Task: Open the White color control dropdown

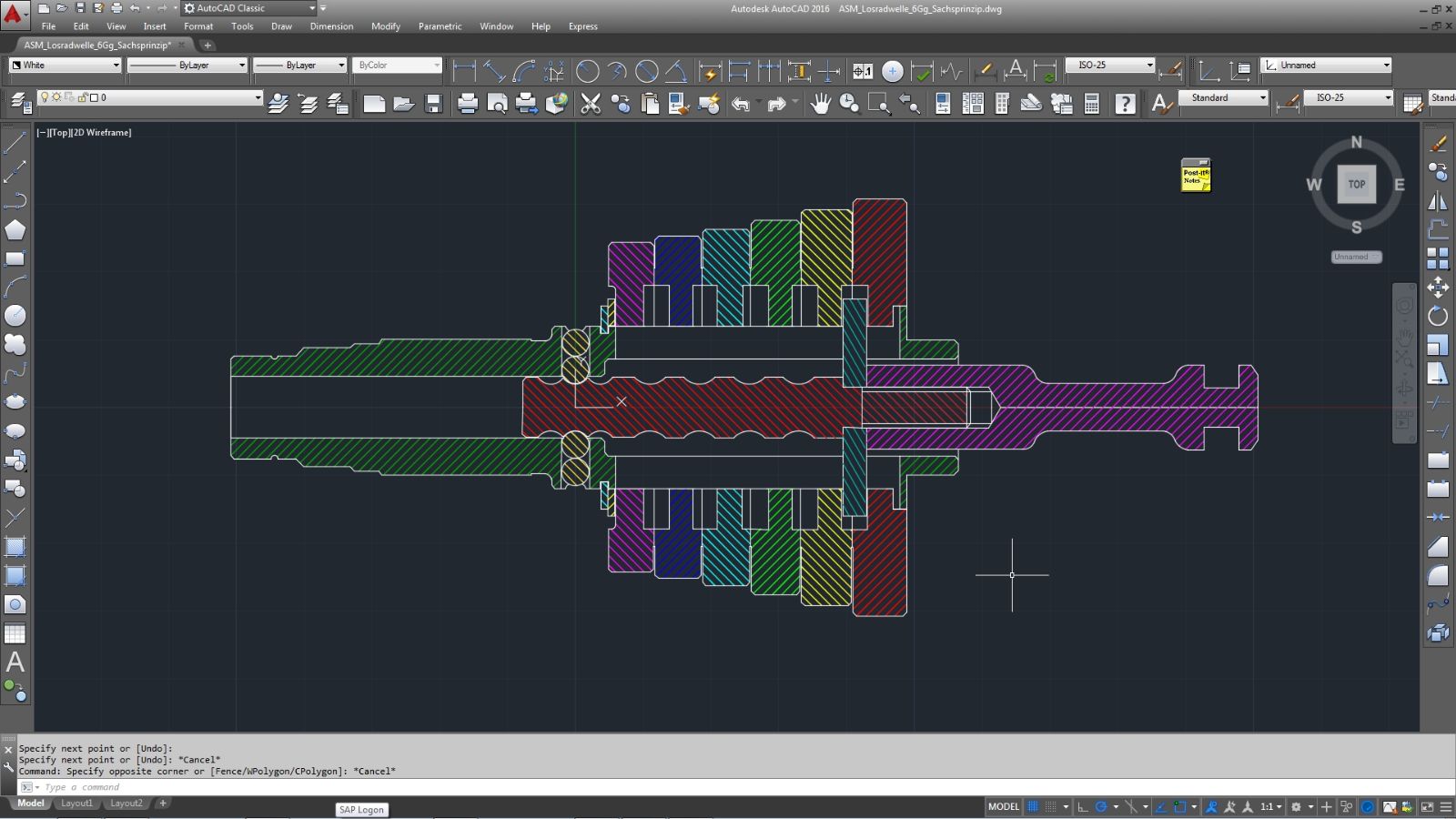Action: click(x=65, y=66)
